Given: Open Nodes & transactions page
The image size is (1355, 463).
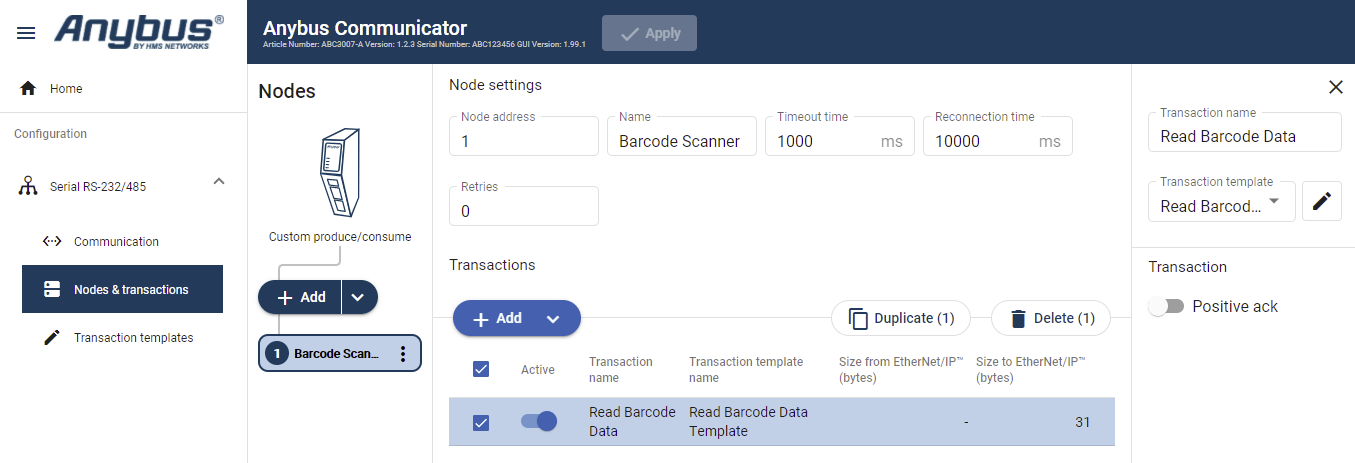Looking at the screenshot, I should pos(122,290).
